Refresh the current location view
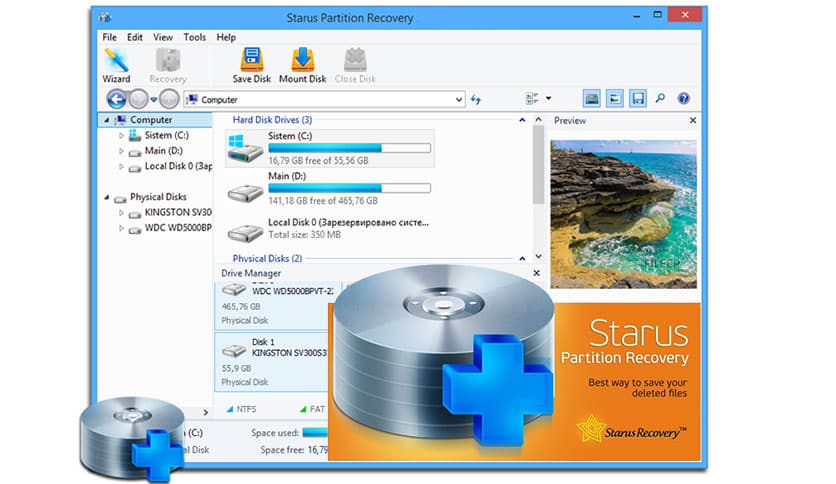 476,100
